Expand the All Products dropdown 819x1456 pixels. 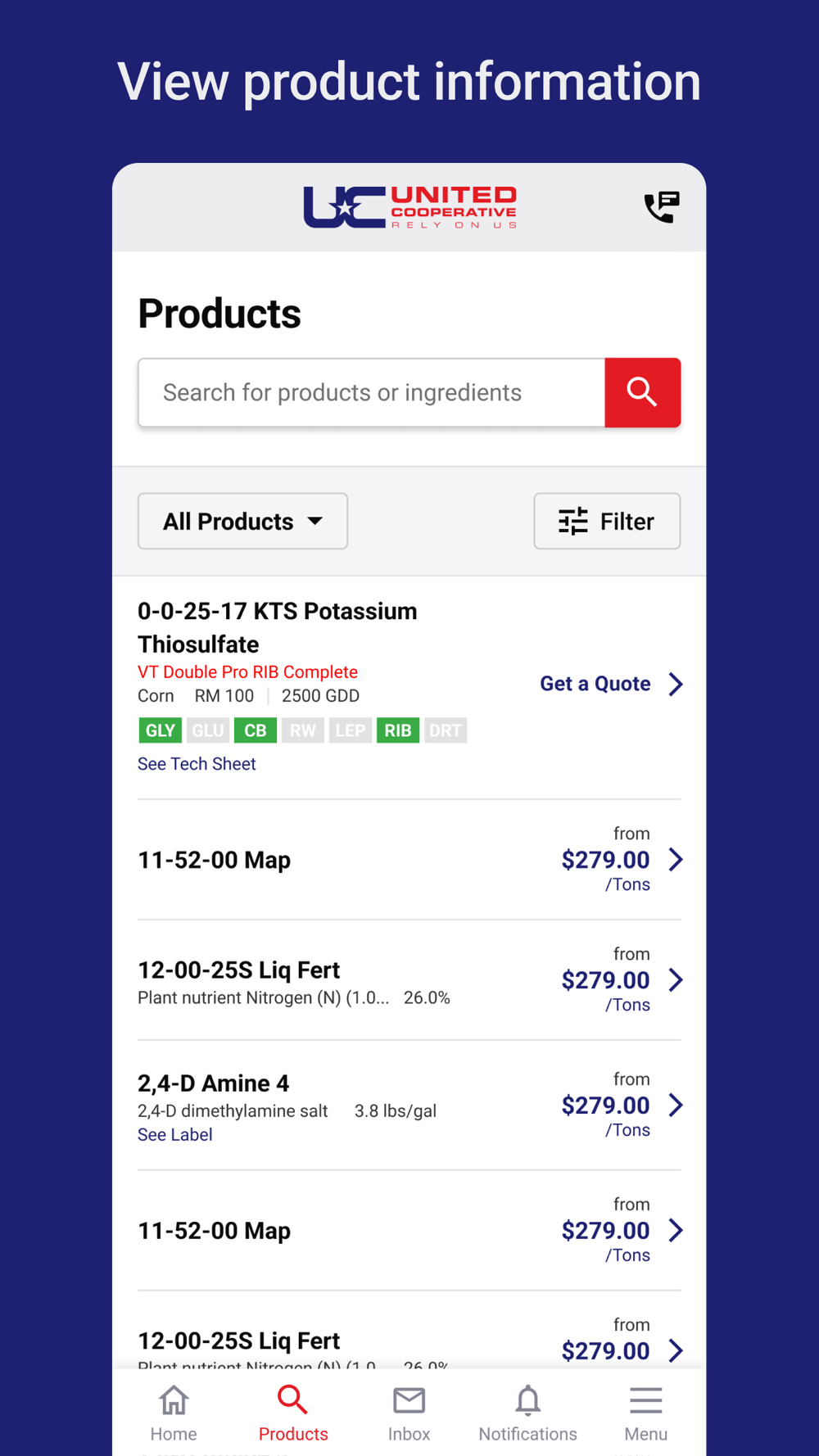242,521
